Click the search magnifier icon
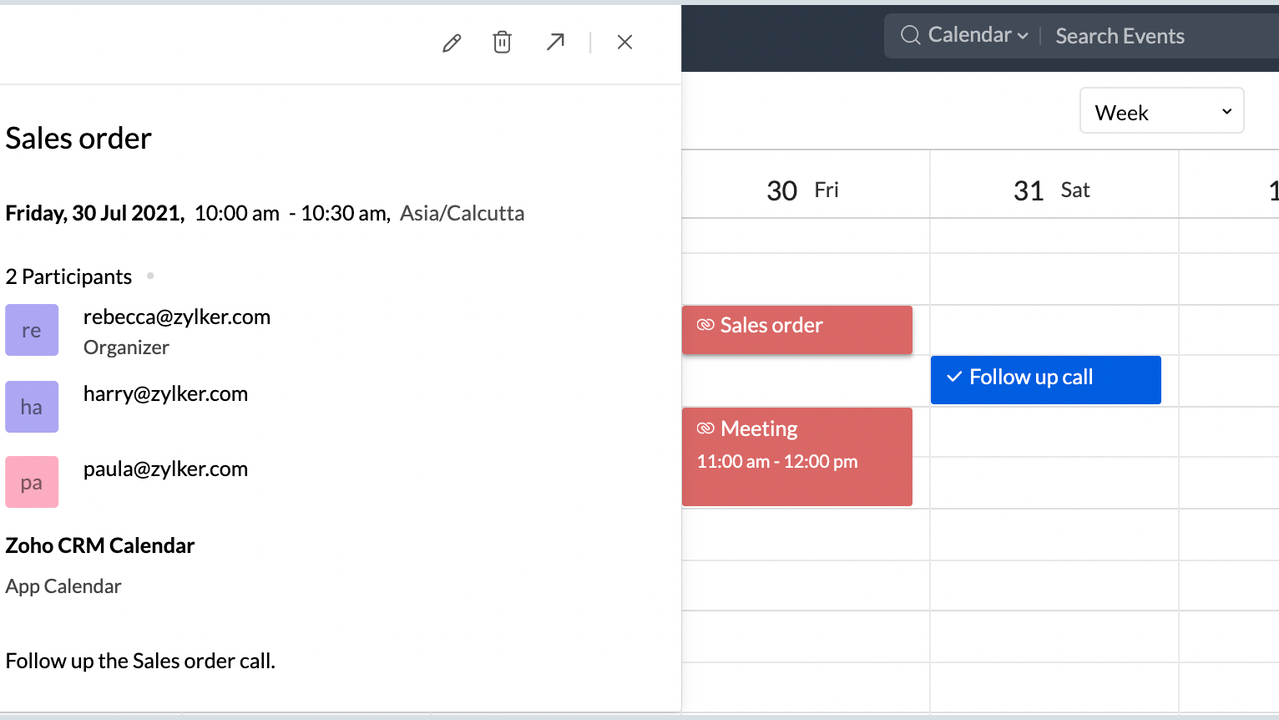The image size is (1279, 720). 910,36
